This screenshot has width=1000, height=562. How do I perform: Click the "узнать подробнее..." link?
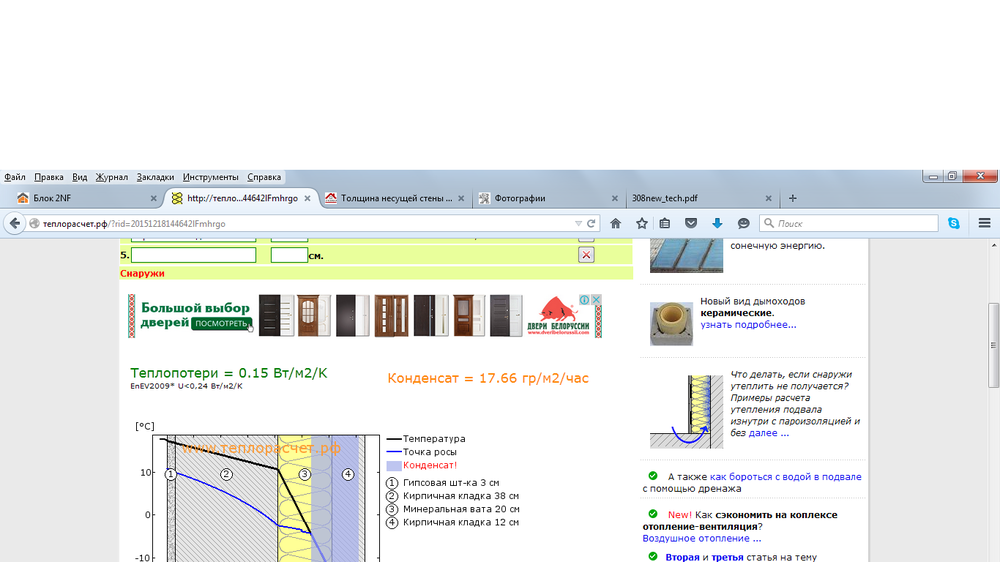tap(748, 325)
